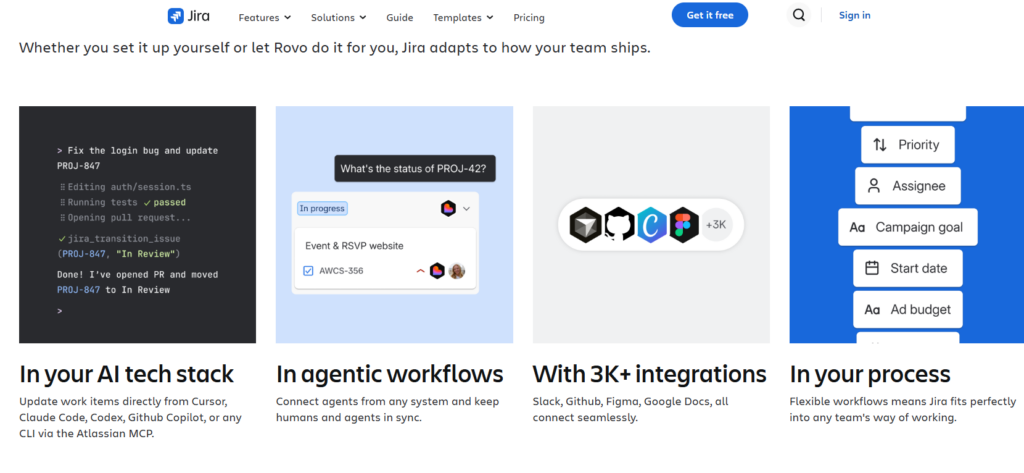Click the Priority field chip

pyautogui.click(x=908, y=145)
